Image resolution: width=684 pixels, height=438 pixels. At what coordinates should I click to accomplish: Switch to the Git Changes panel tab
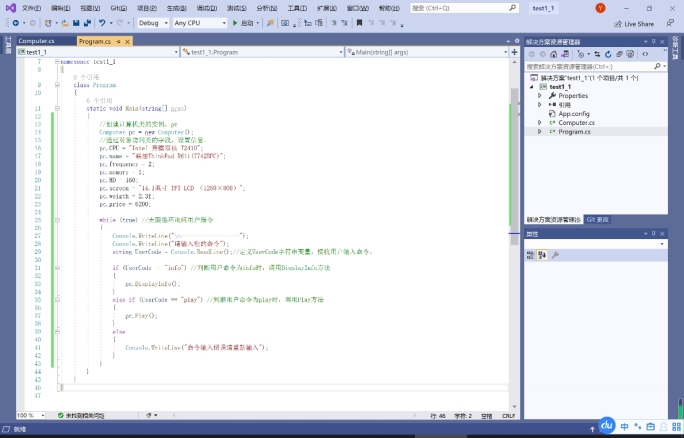[597, 219]
